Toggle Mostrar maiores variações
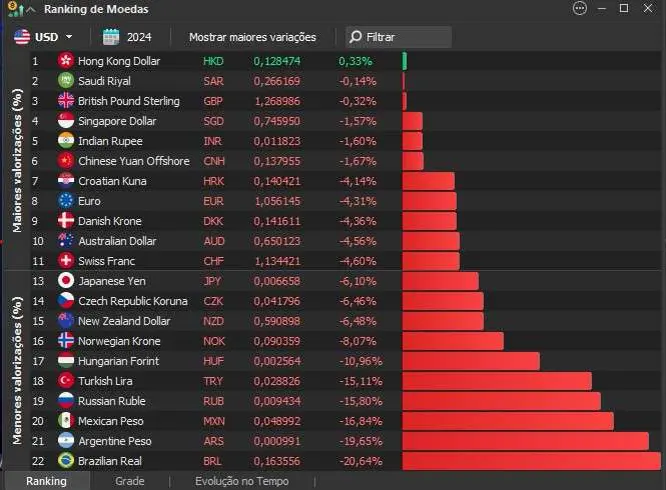 pos(252,37)
